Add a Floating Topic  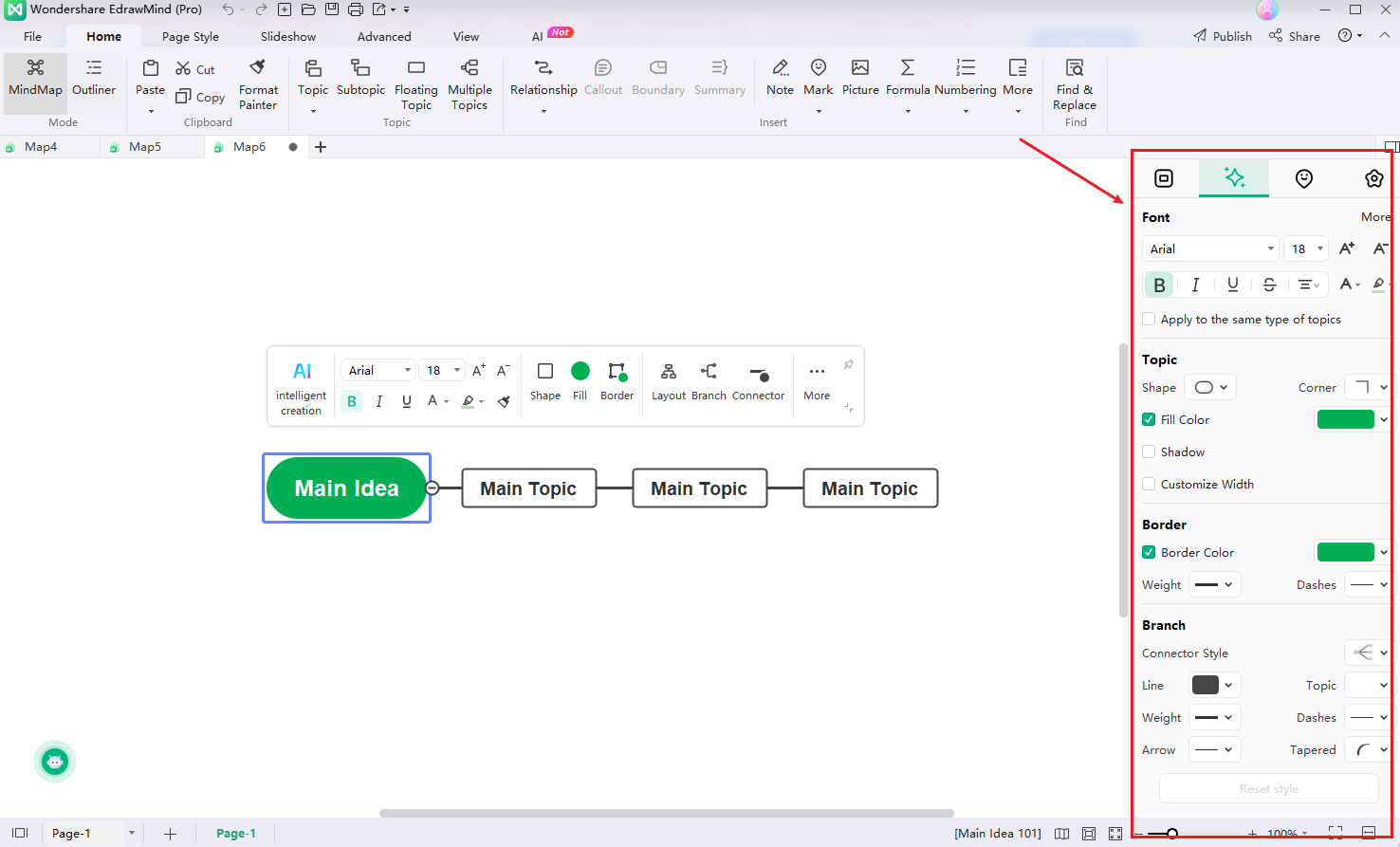click(x=416, y=84)
